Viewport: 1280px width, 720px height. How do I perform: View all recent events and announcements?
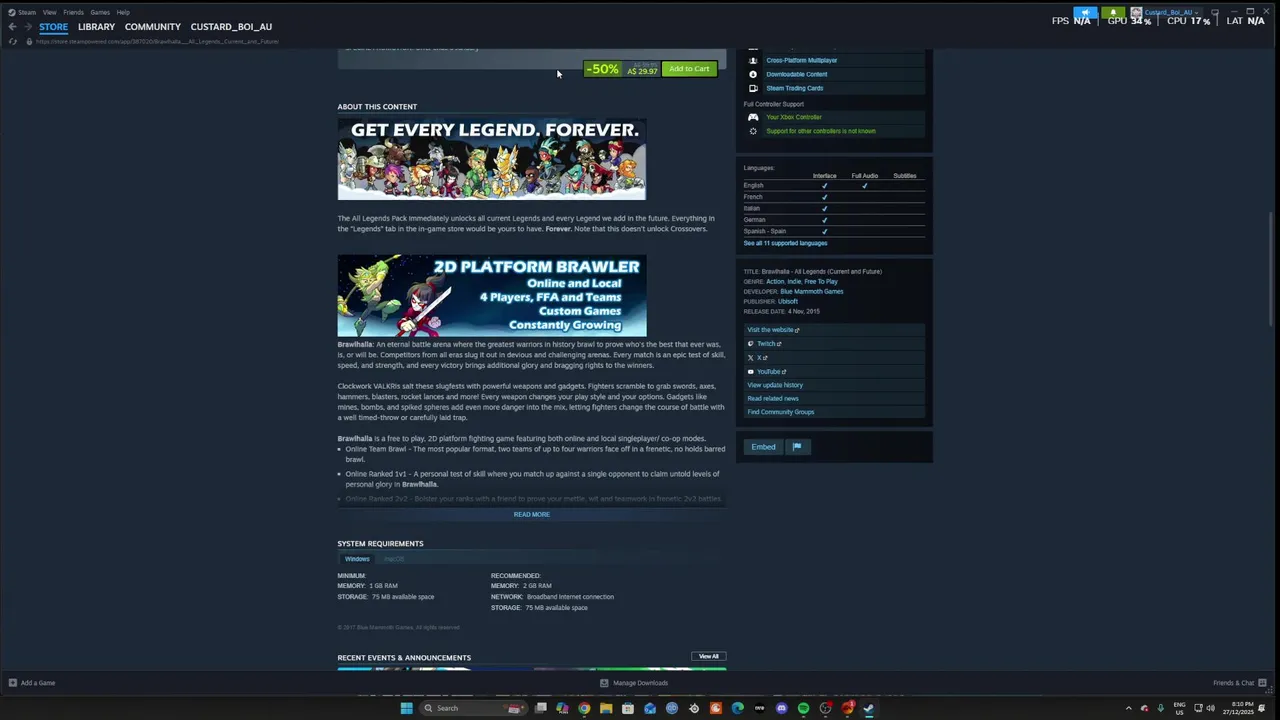pos(709,657)
